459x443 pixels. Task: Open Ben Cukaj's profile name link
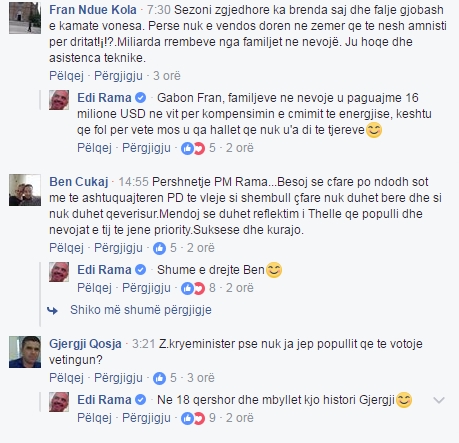[x=79, y=182]
